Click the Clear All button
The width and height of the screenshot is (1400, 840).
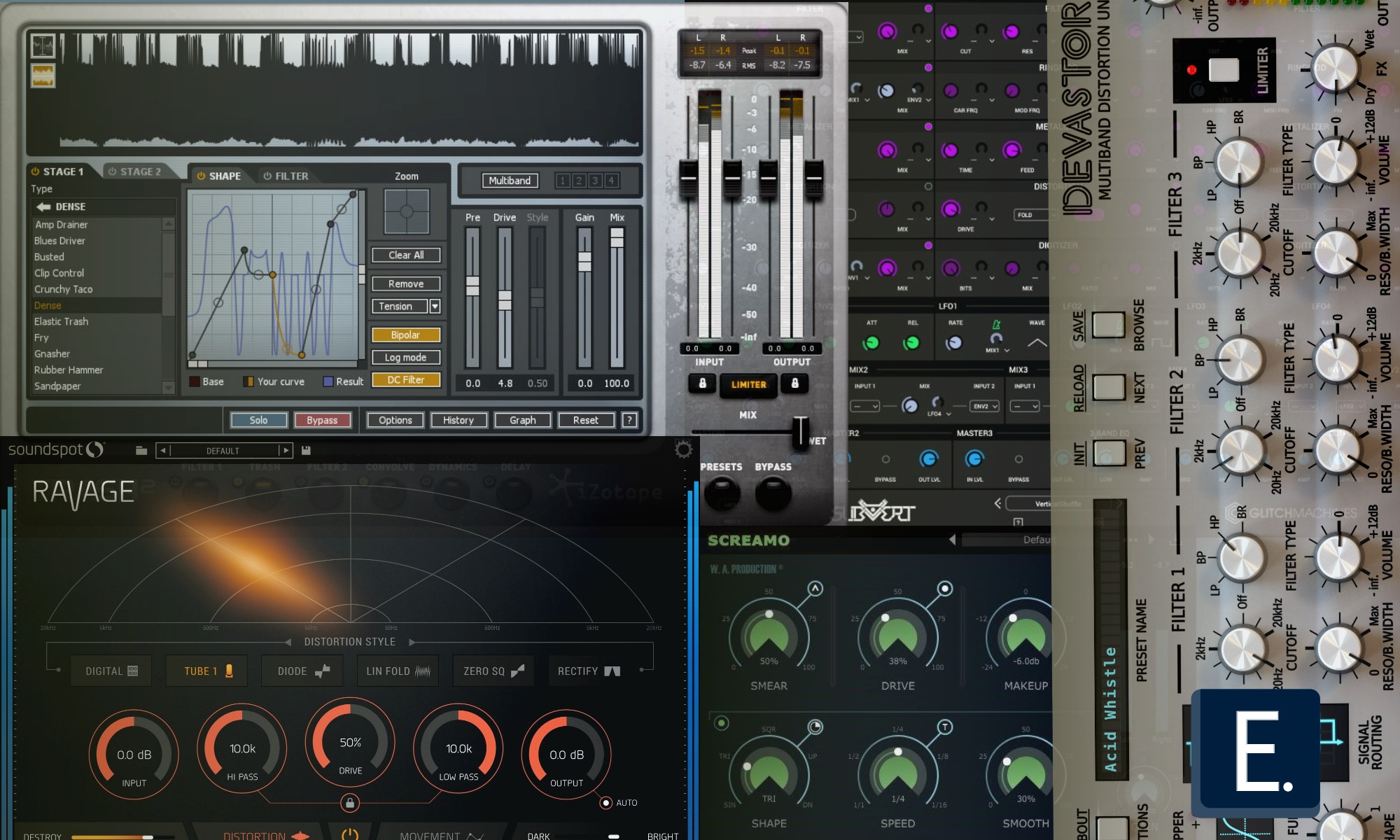click(x=406, y=255)
